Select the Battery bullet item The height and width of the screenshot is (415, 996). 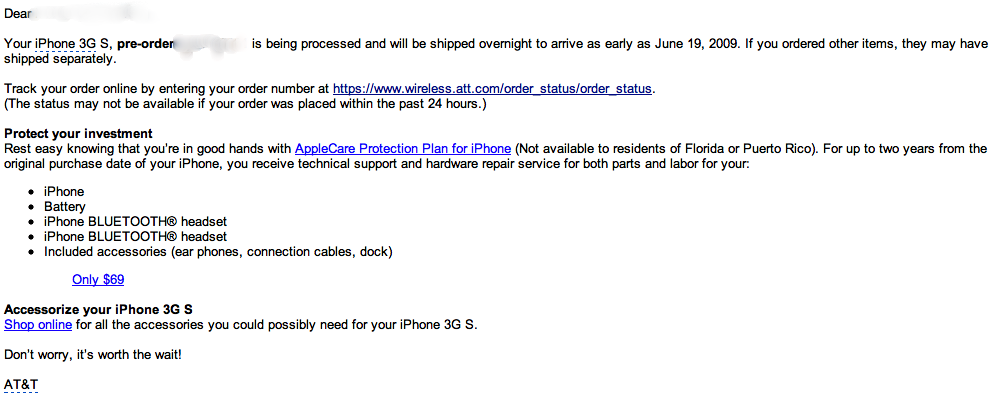65,207
